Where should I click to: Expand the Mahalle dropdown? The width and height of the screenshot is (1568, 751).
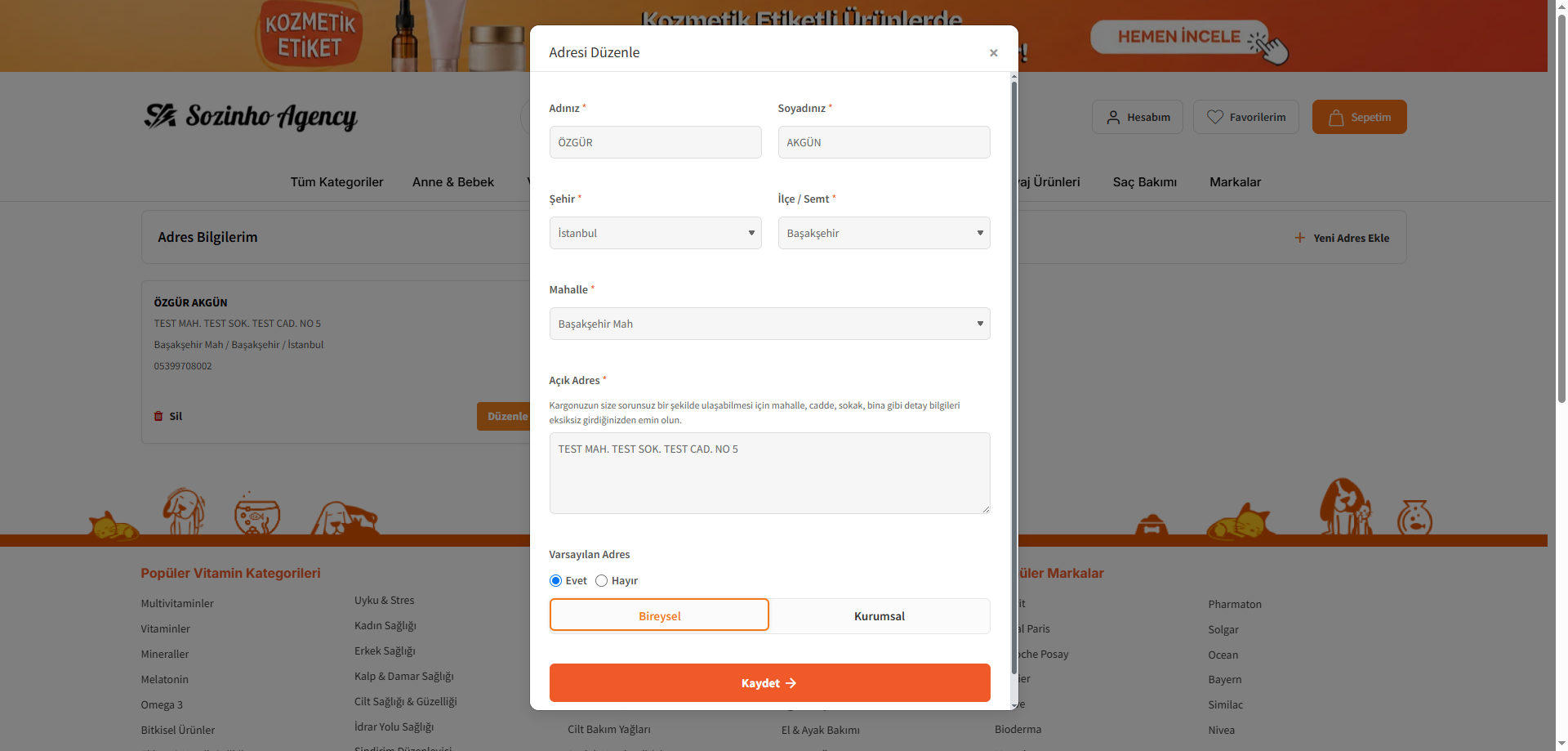(x=769, y=324)
